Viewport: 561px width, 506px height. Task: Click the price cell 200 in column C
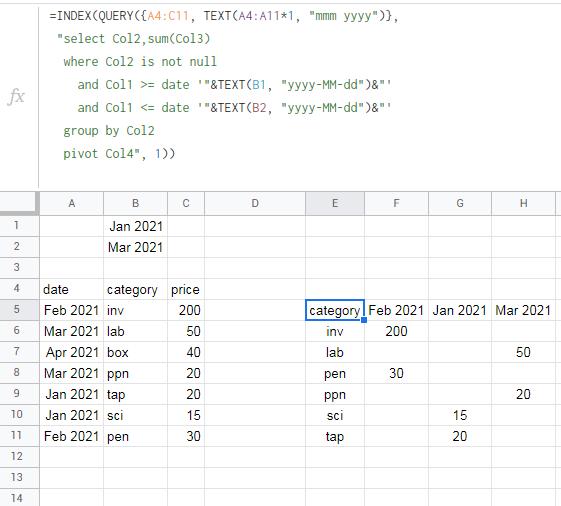coord(186,310)
